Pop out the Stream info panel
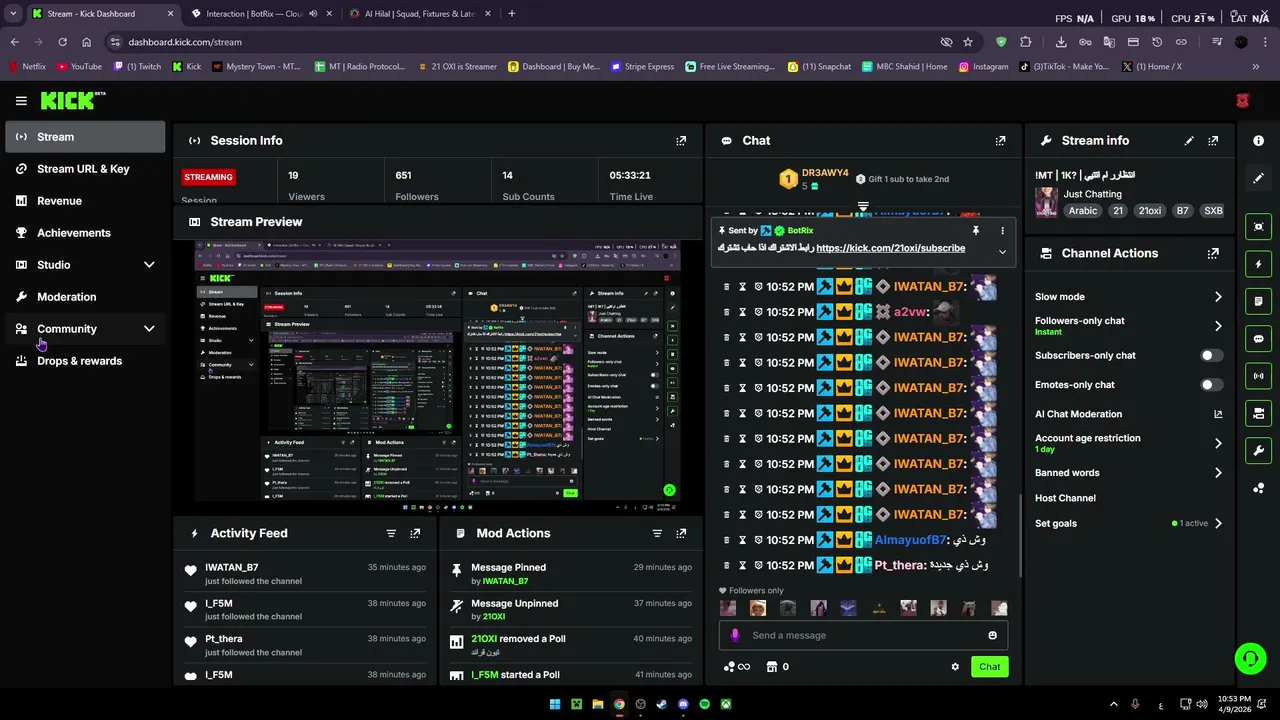 1213,141
